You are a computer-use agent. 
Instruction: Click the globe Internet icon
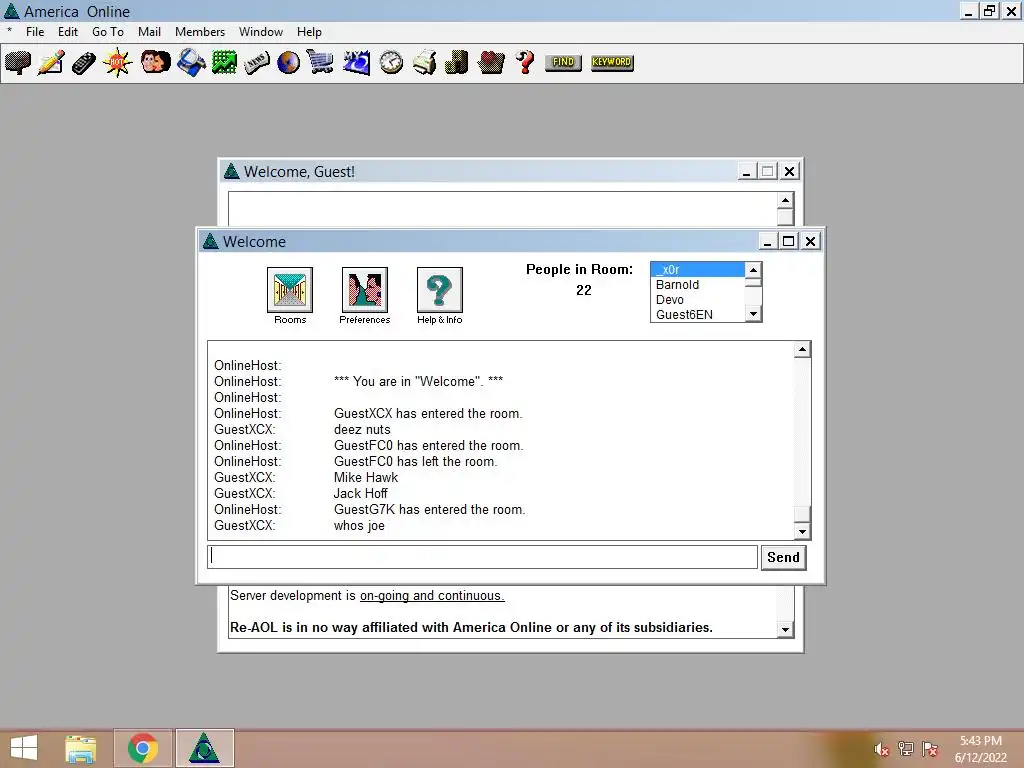tap(289, 63)
